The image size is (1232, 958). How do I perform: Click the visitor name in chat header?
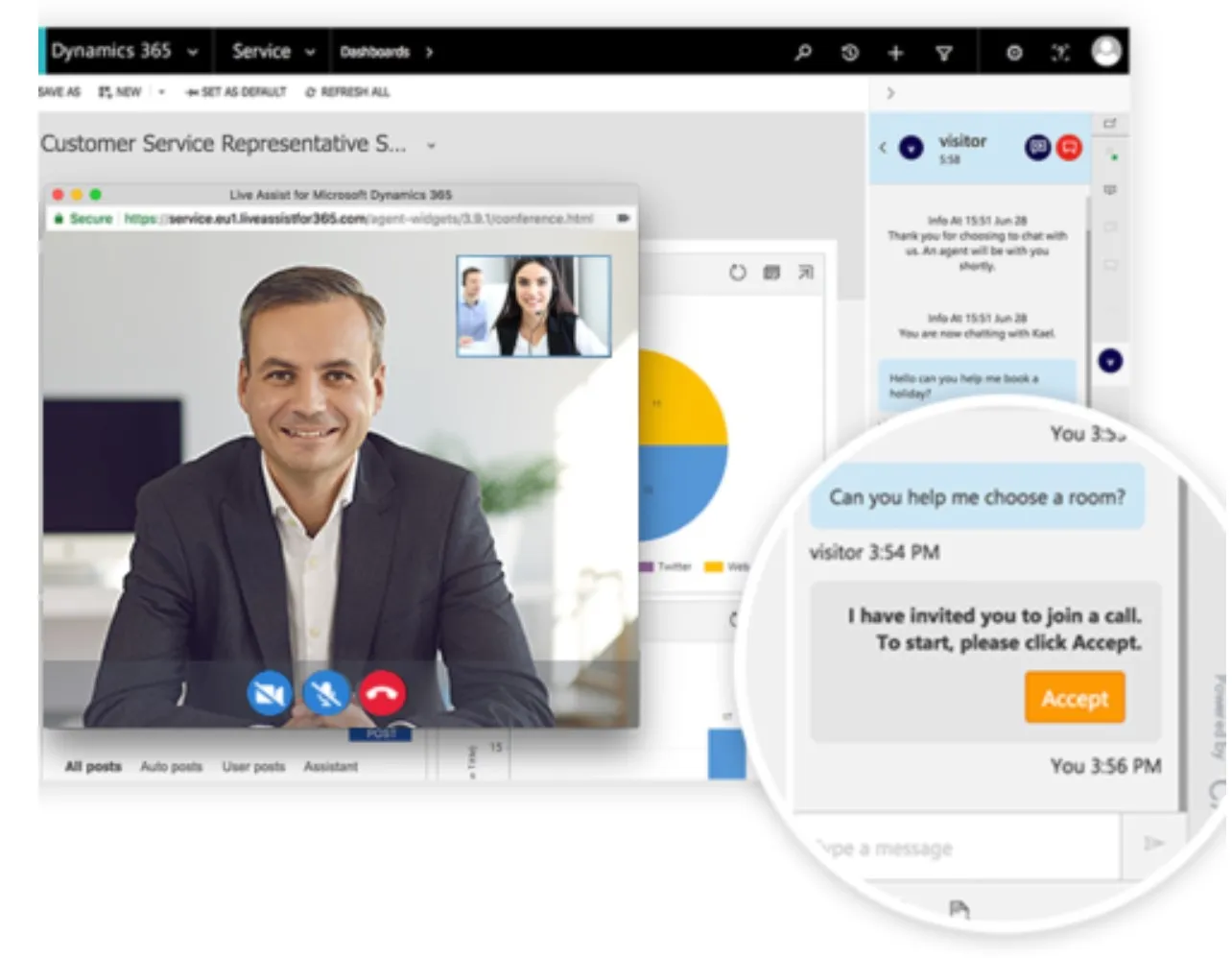962,141
